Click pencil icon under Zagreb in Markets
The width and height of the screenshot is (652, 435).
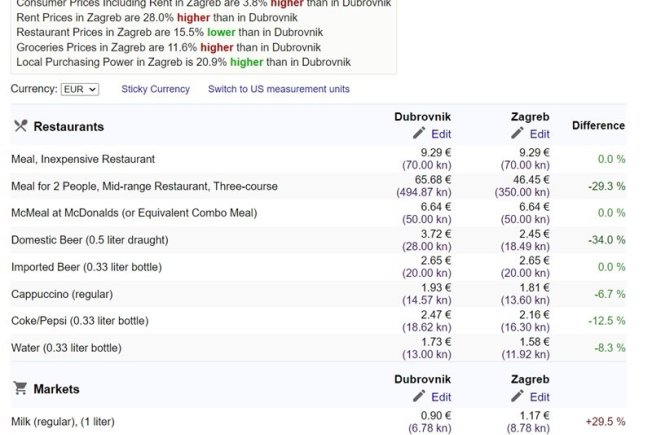(517, 397)
